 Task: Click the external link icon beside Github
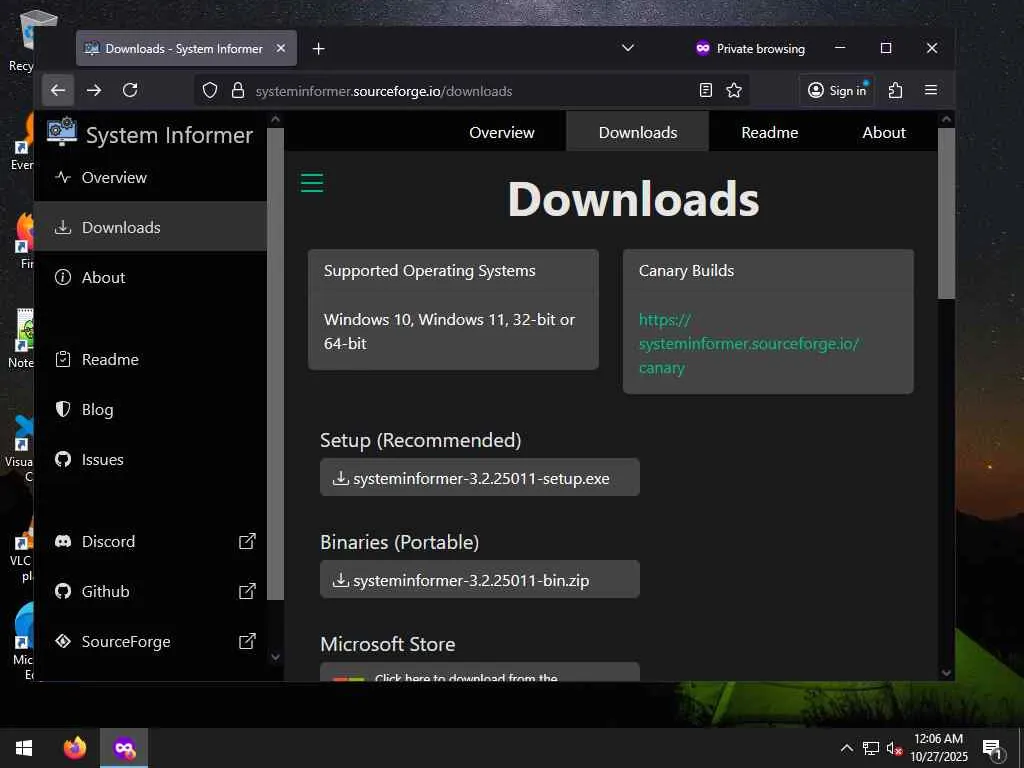tap(247, 592)
